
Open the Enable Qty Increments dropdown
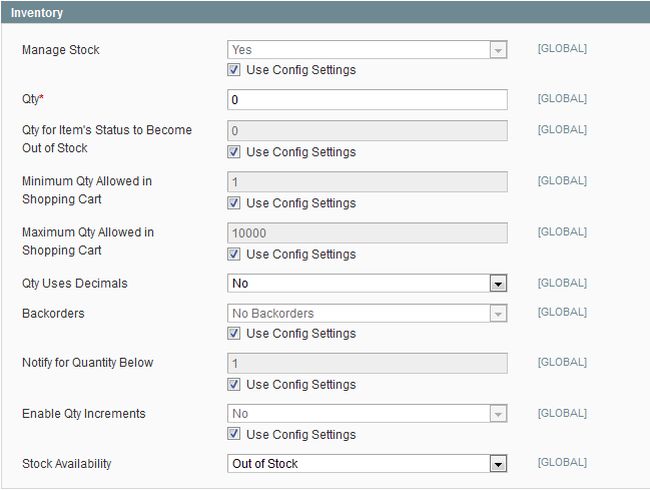[367, 414]
